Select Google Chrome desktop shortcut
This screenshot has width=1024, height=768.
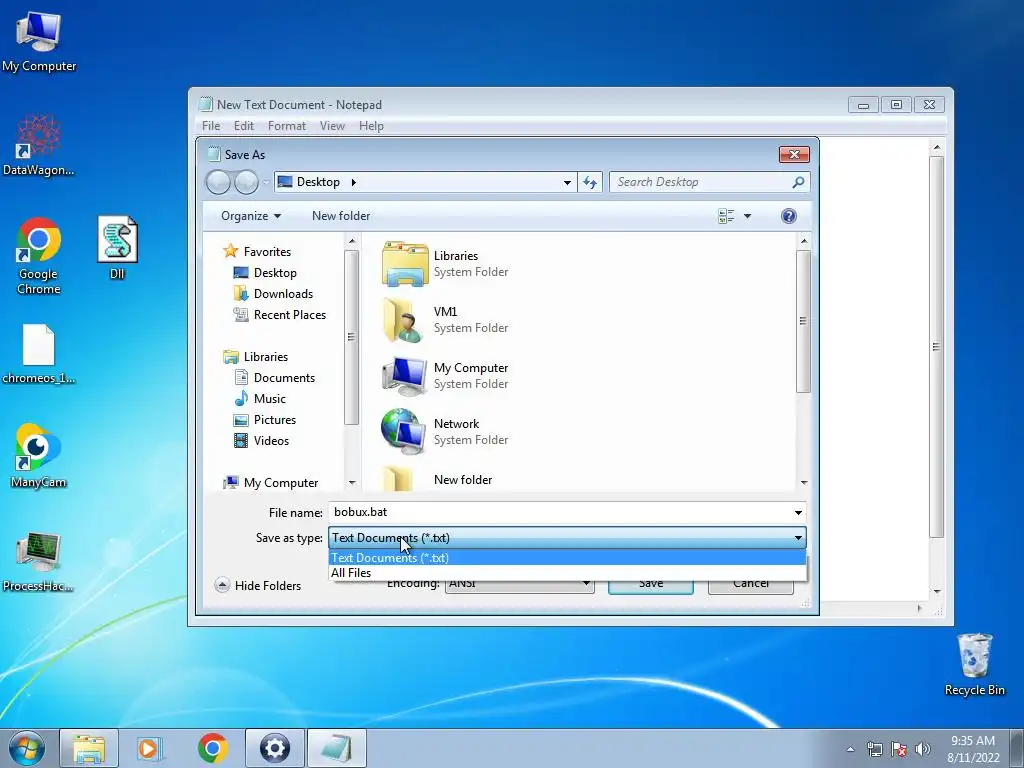pyautogui.click(x=39, y=256)
